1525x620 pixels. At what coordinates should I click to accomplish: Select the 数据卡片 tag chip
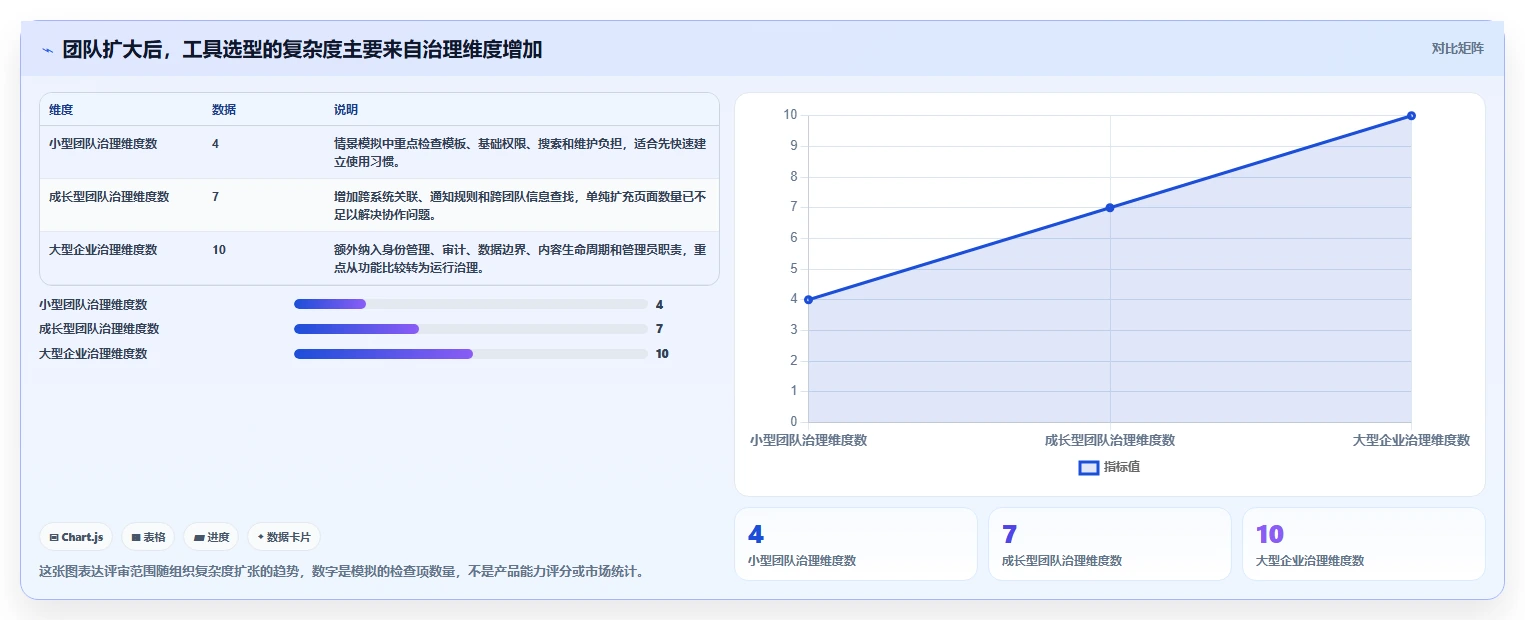(x=284, y=537)
